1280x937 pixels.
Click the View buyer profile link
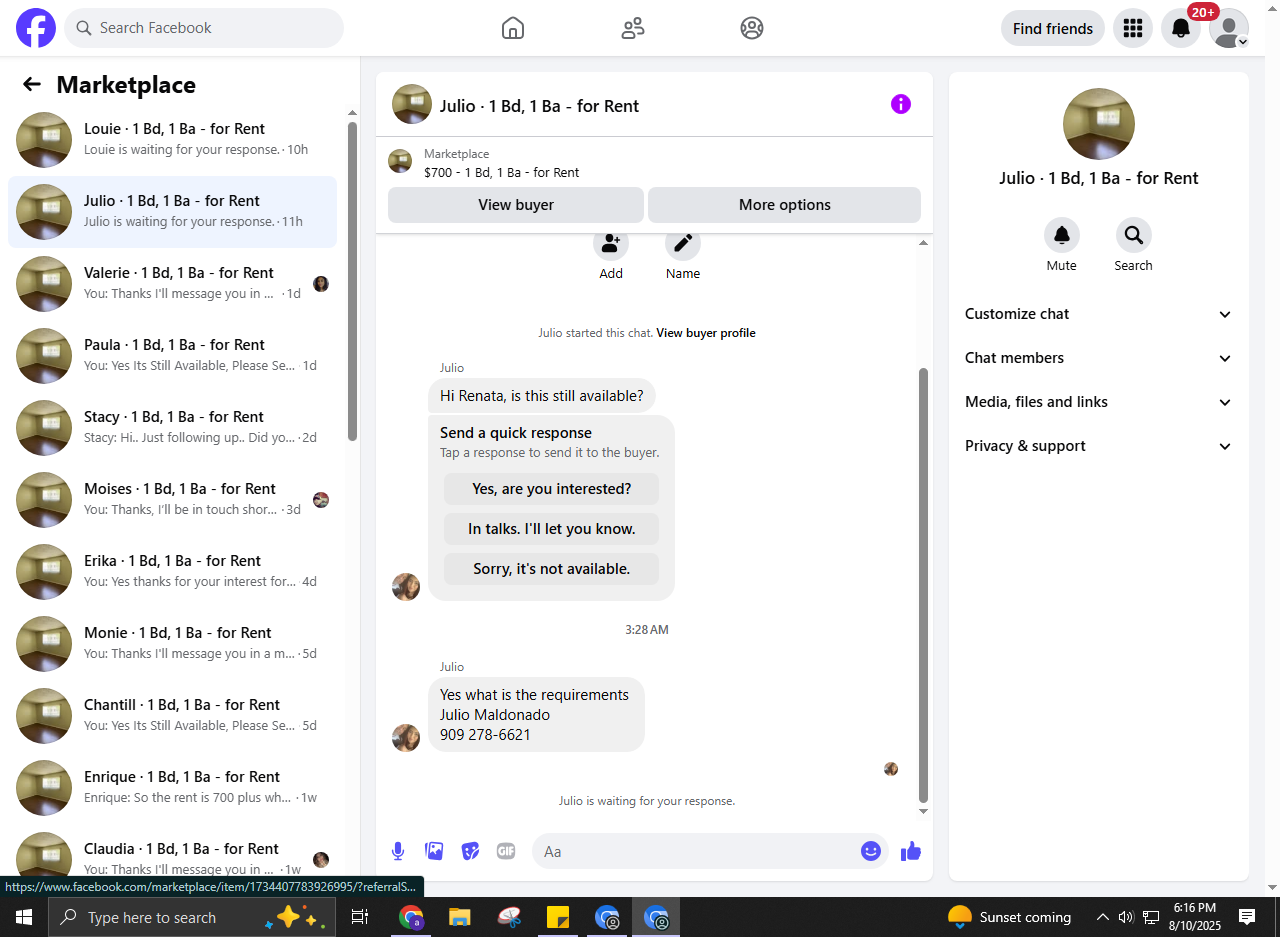pyautogui.click(x=706, y=333)
